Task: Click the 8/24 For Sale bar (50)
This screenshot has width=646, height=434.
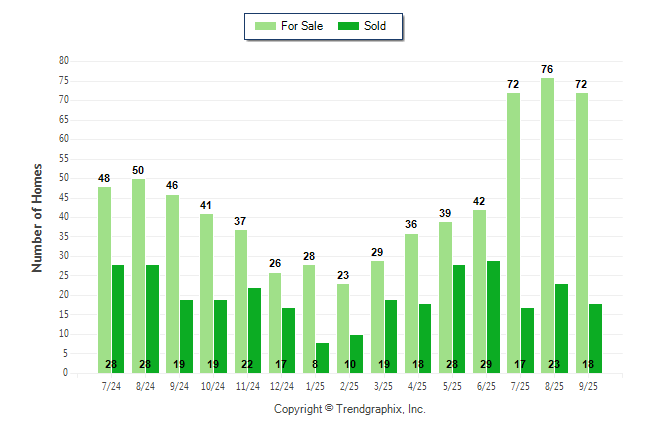Action: pyautogui.click(x=138, y=276)
